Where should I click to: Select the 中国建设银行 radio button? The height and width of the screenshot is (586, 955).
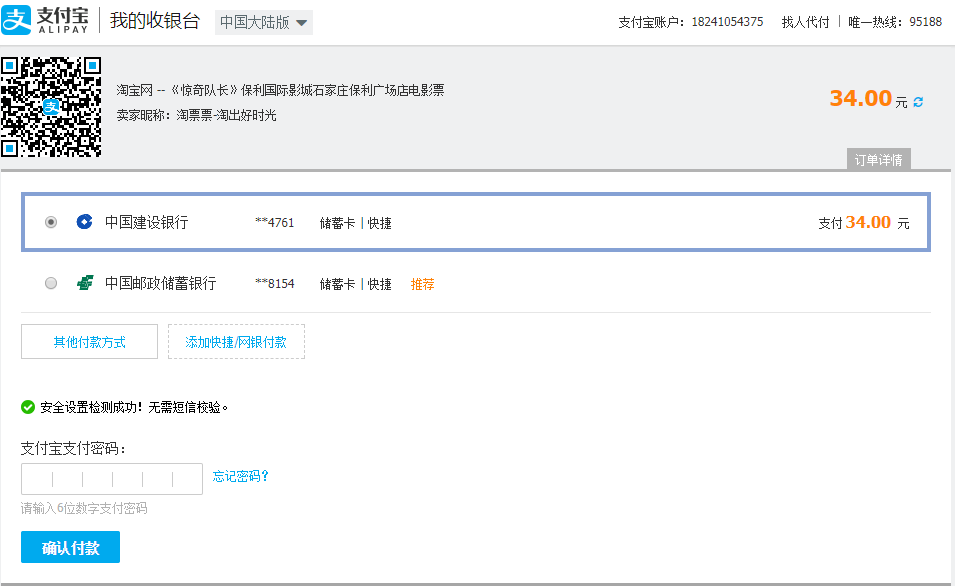click(51, 222)
